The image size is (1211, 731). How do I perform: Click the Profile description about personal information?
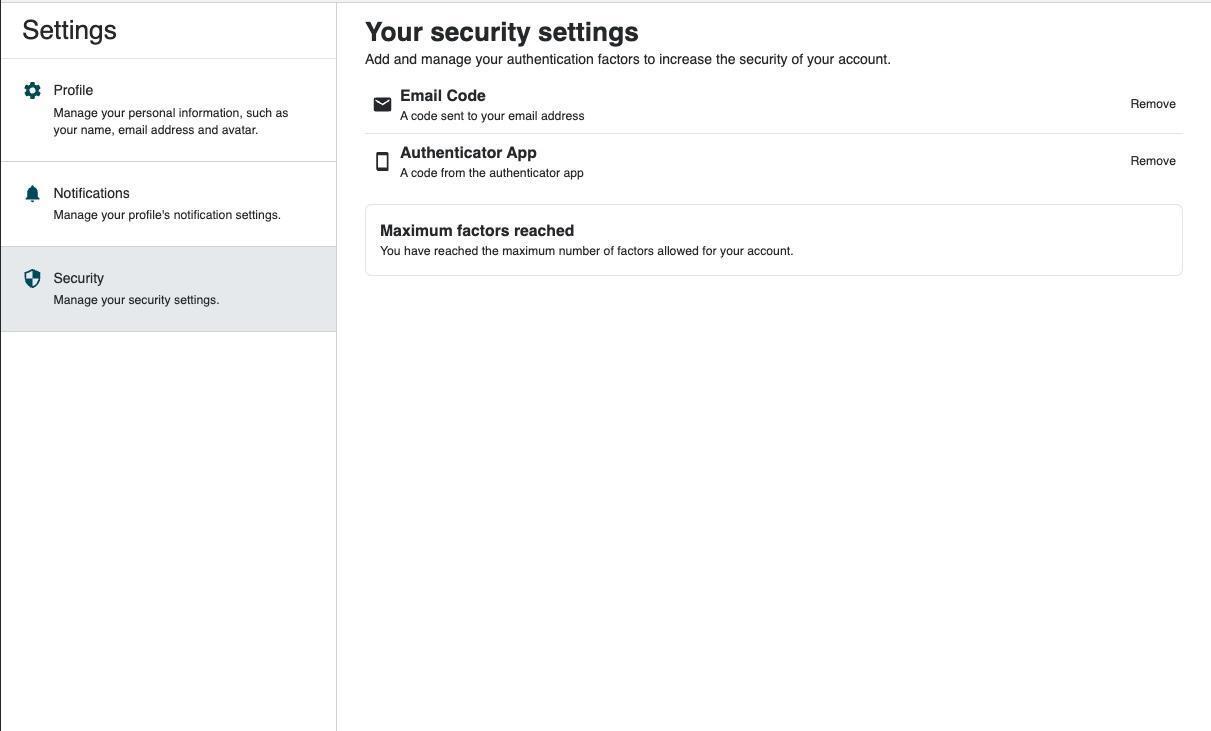click(x=170, y=121)
